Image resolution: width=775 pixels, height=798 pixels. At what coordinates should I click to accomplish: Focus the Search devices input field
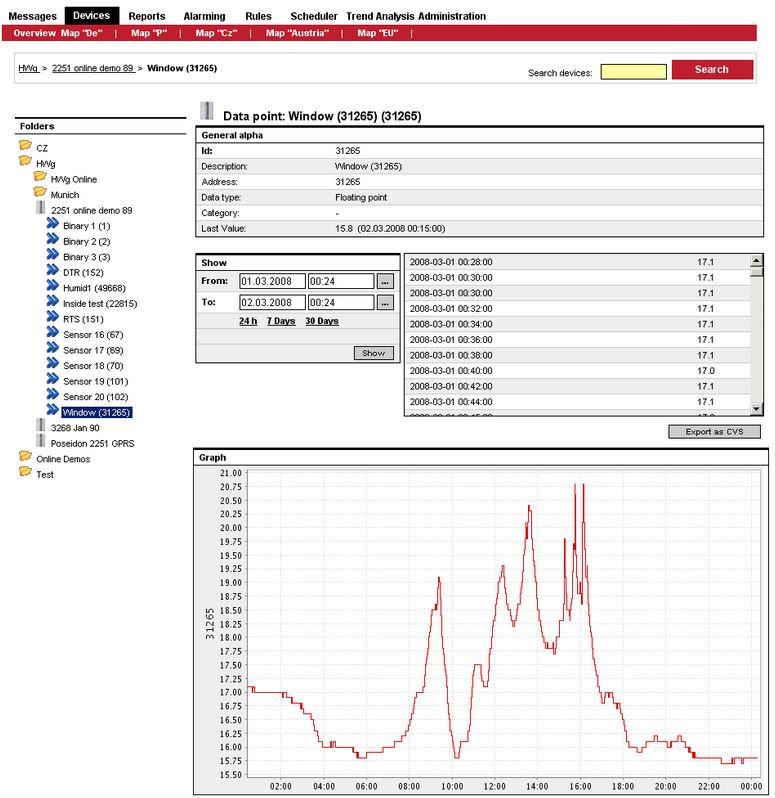point(633,72)
